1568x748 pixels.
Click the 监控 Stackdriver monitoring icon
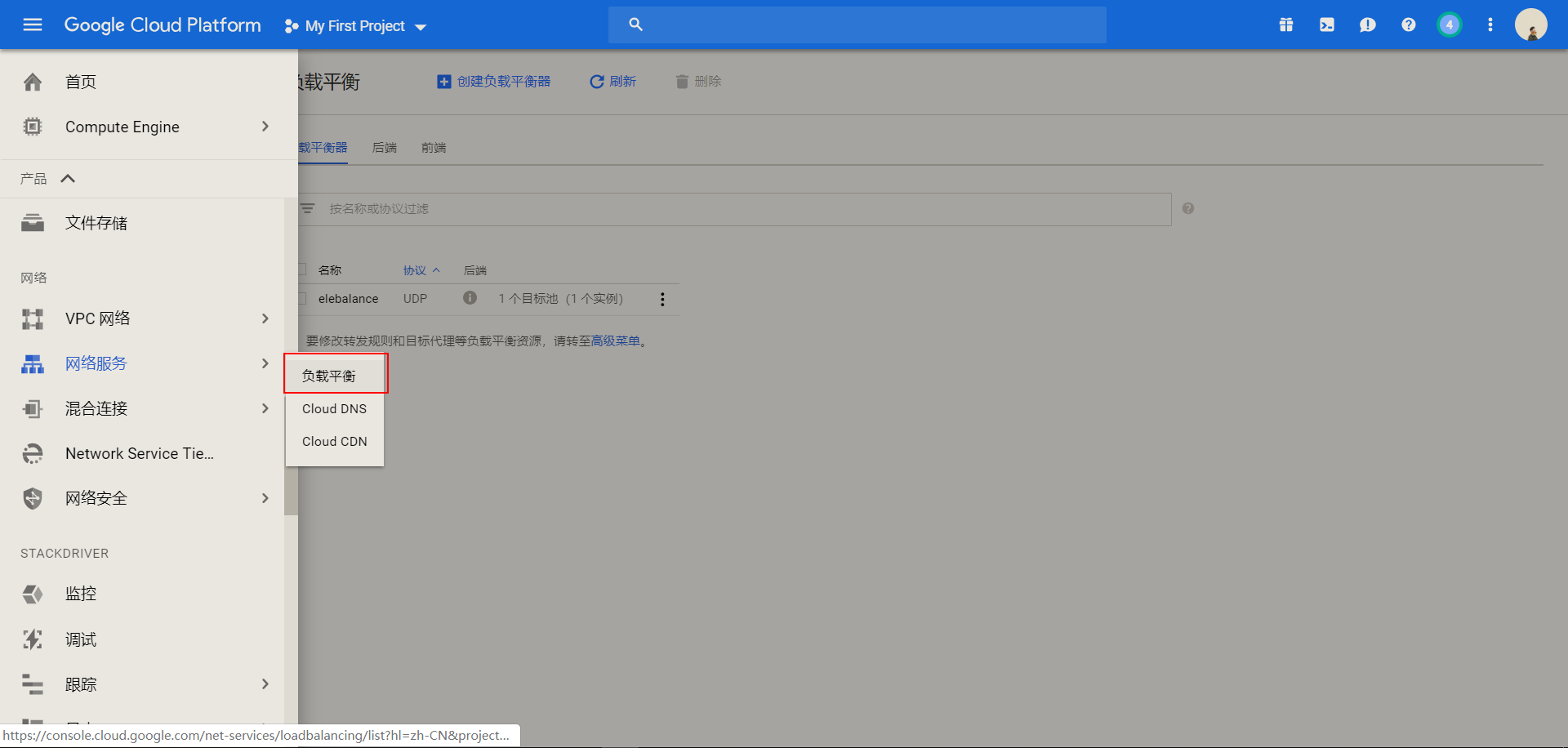click(33, 594)
